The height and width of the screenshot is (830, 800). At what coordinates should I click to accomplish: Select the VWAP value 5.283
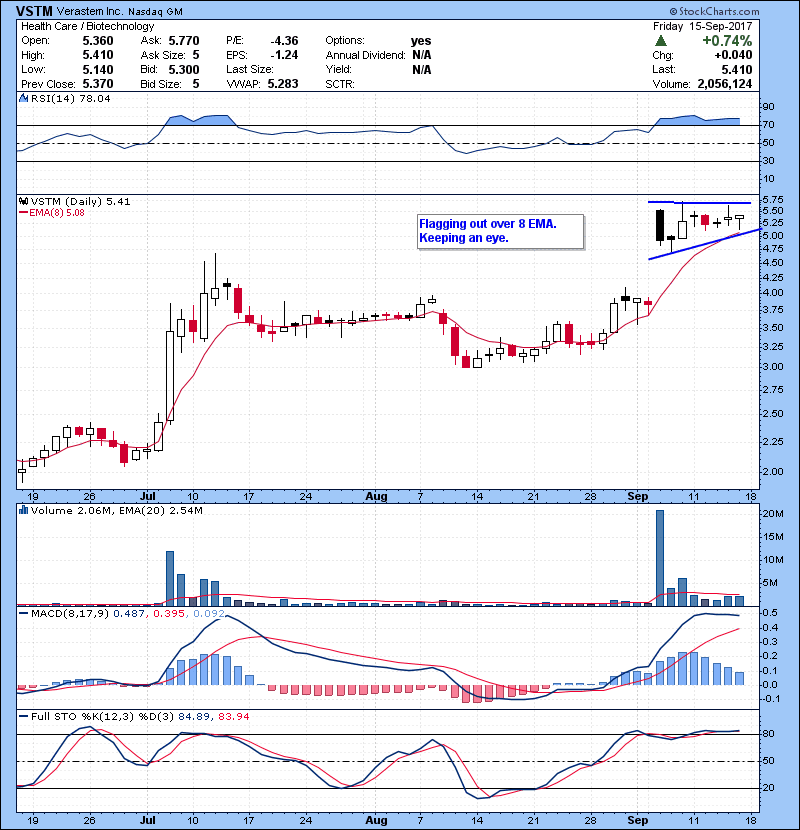point(283,84)
